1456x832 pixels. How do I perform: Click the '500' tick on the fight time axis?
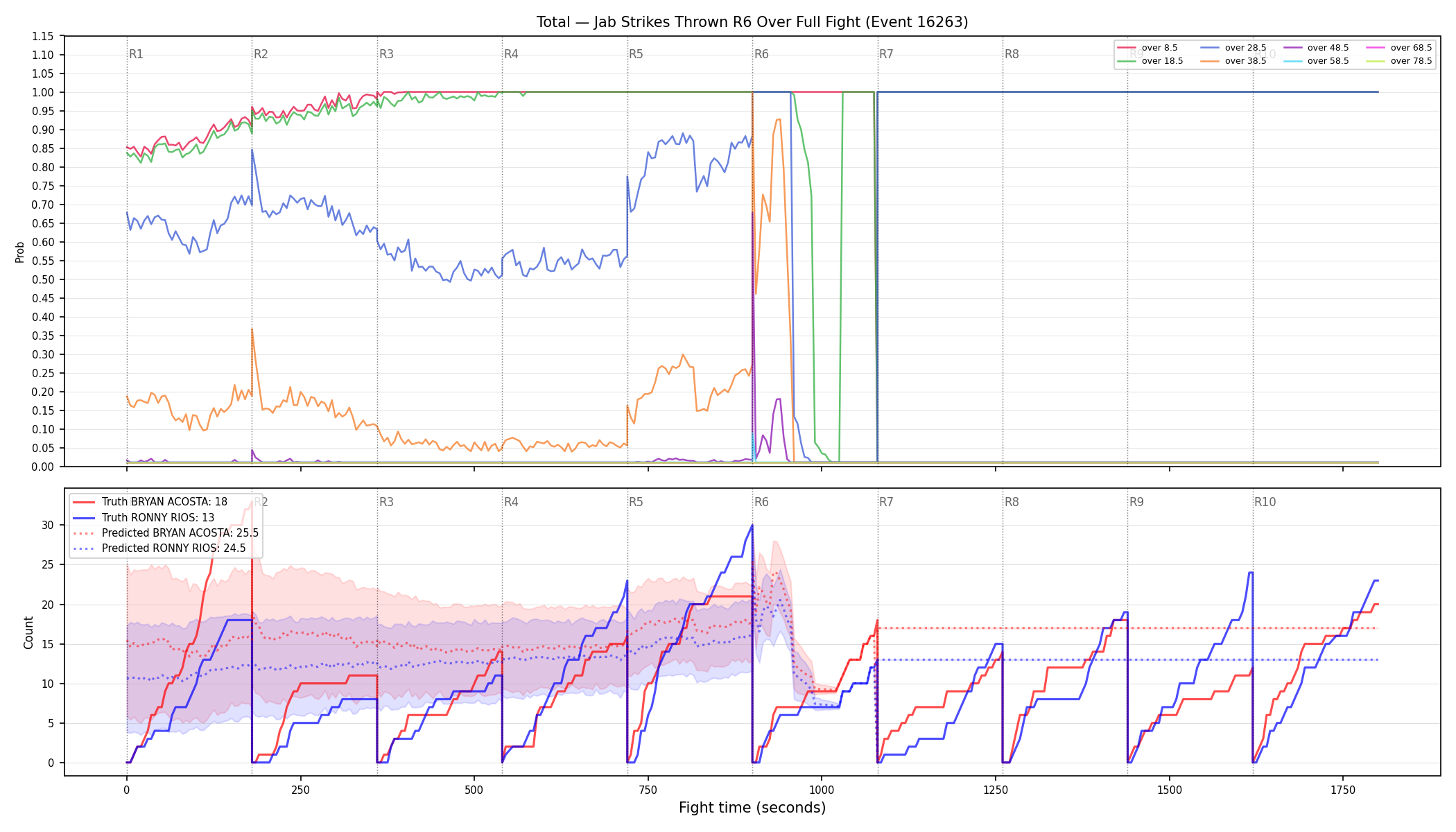(474, 790)
